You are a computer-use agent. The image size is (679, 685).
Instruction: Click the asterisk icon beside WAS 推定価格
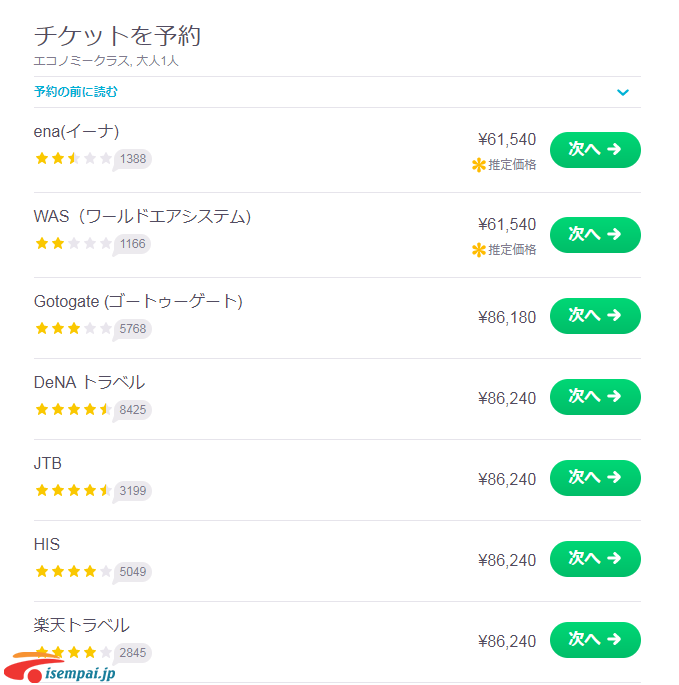478,250
